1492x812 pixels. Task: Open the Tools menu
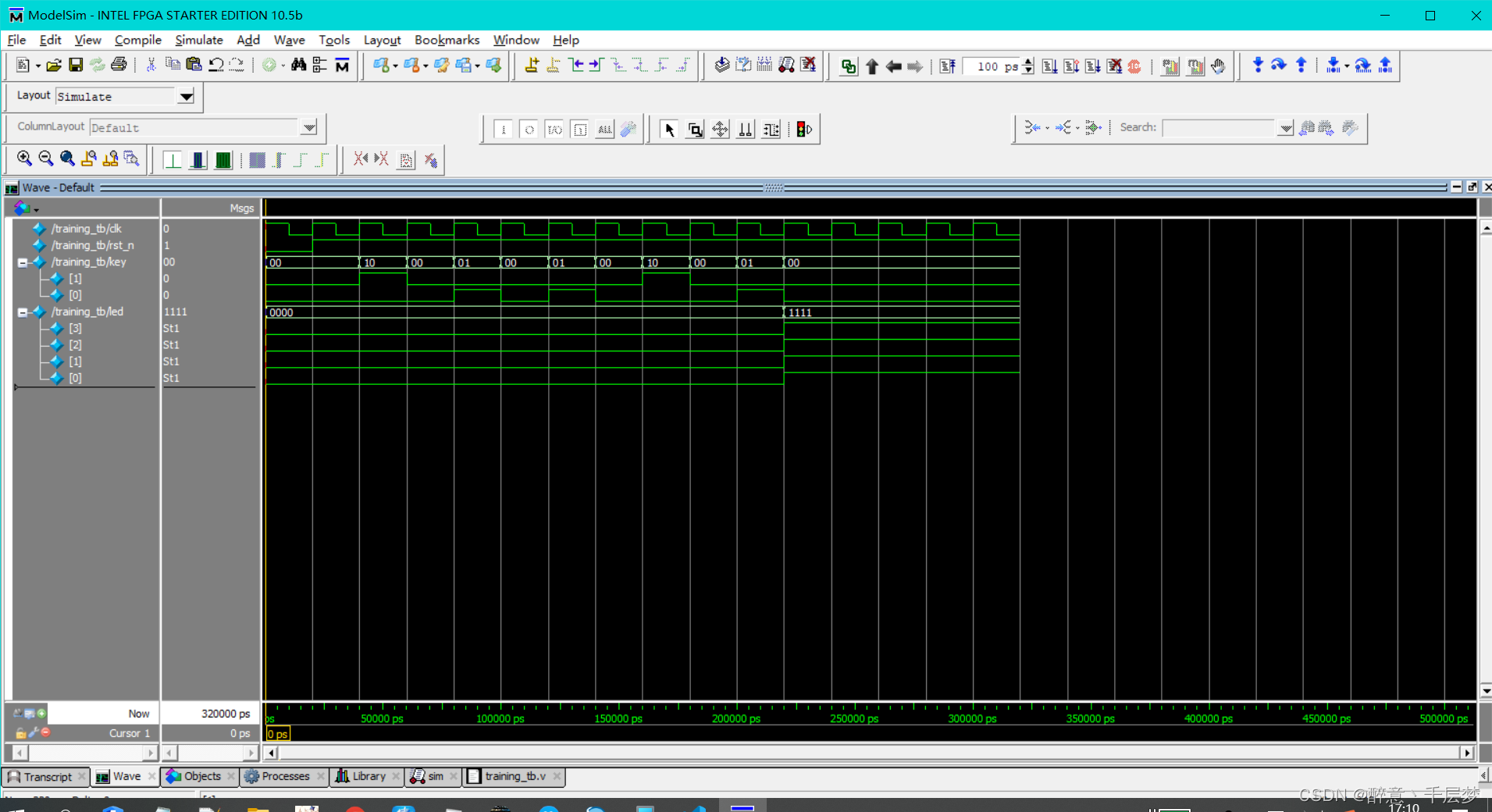click(333, 40)
